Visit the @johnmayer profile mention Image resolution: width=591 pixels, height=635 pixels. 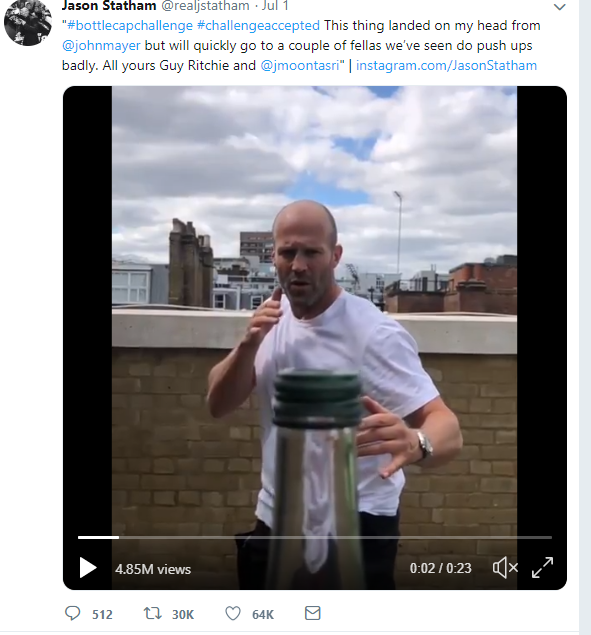click(101, 45)
